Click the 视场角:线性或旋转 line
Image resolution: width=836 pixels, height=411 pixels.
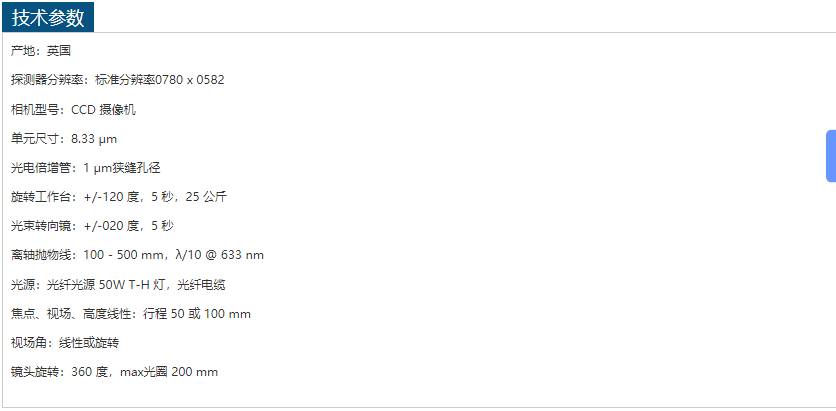65,343
